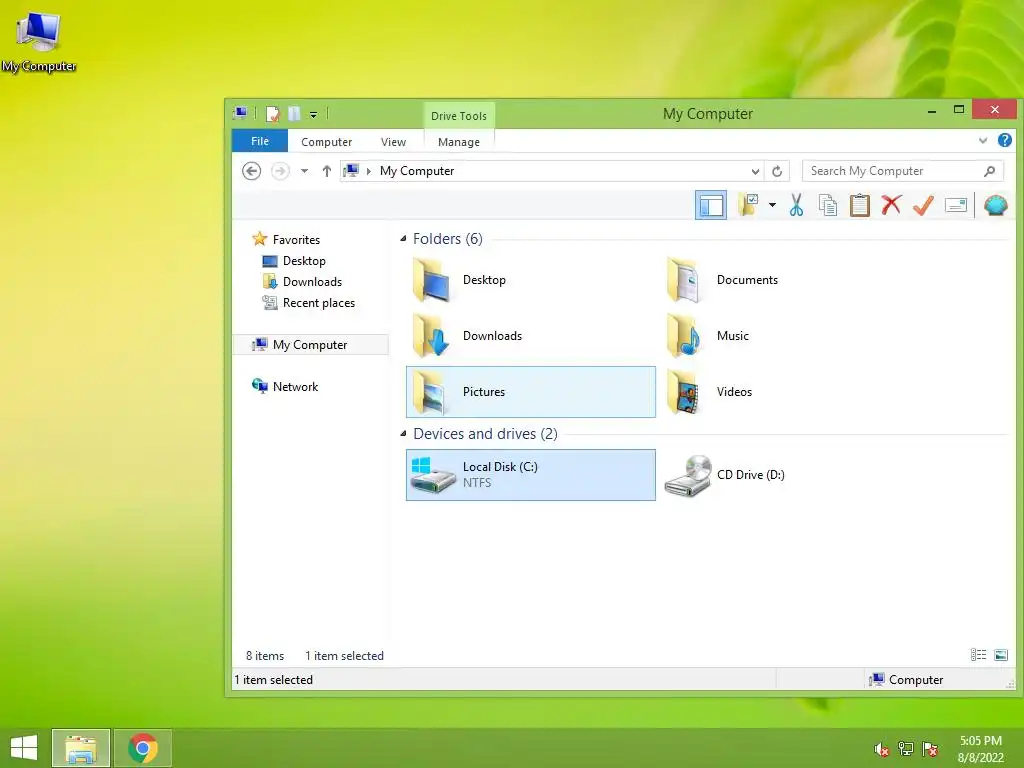
Task: Select Network in the navigation pane
Action: point(285,387)
